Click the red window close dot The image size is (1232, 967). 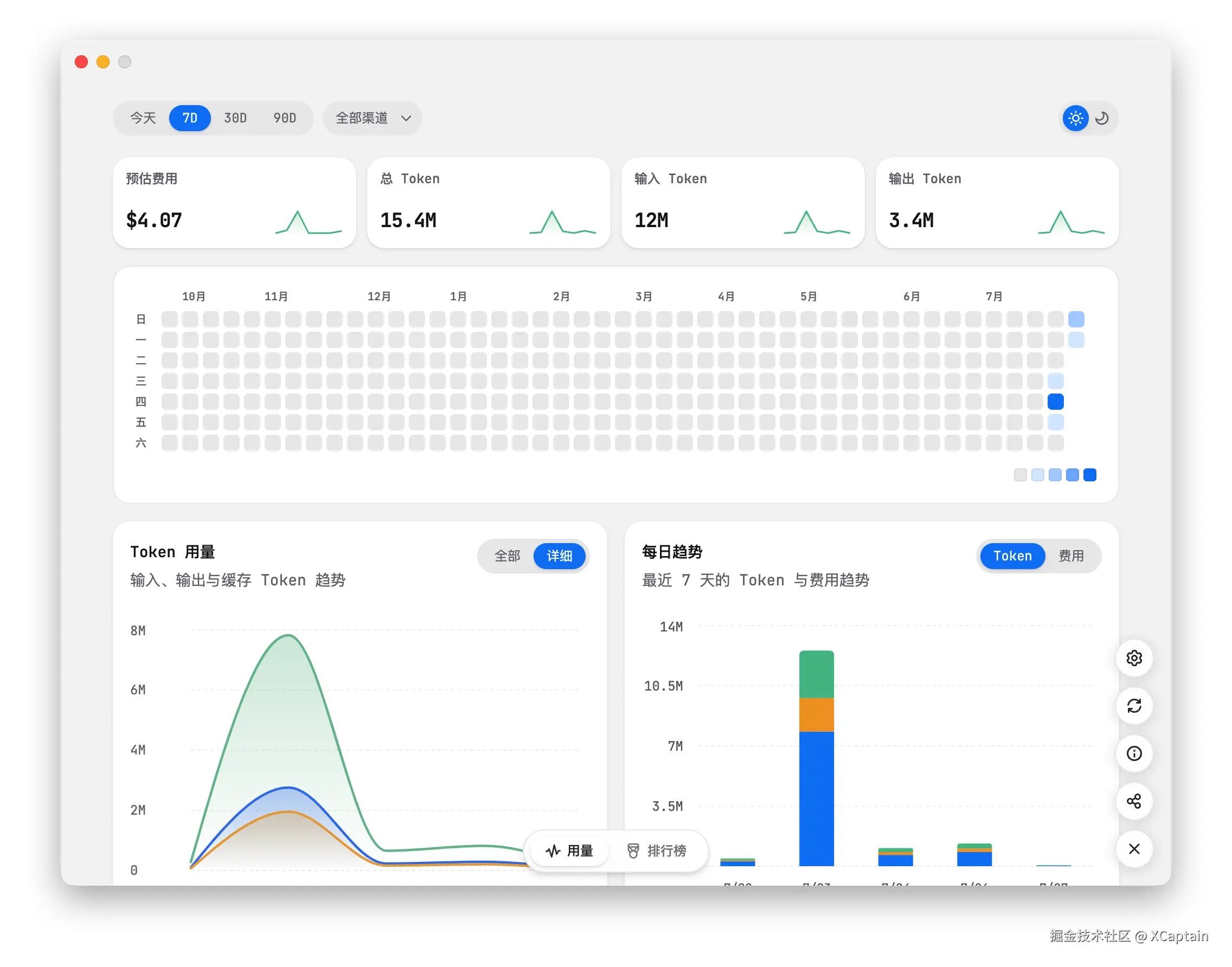click(x=81, y=62)
